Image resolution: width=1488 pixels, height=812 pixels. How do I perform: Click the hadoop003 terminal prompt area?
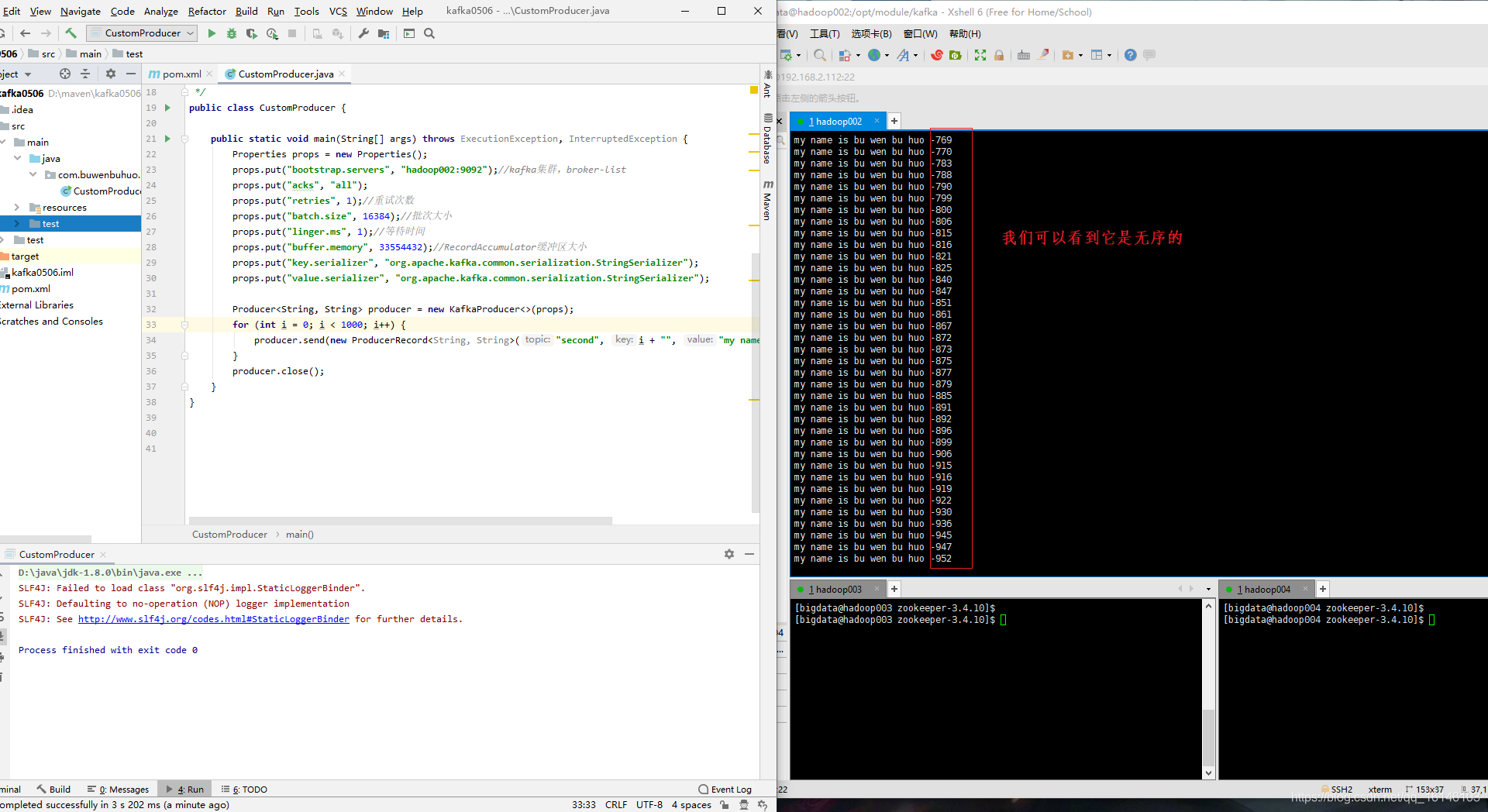(996, 688)
